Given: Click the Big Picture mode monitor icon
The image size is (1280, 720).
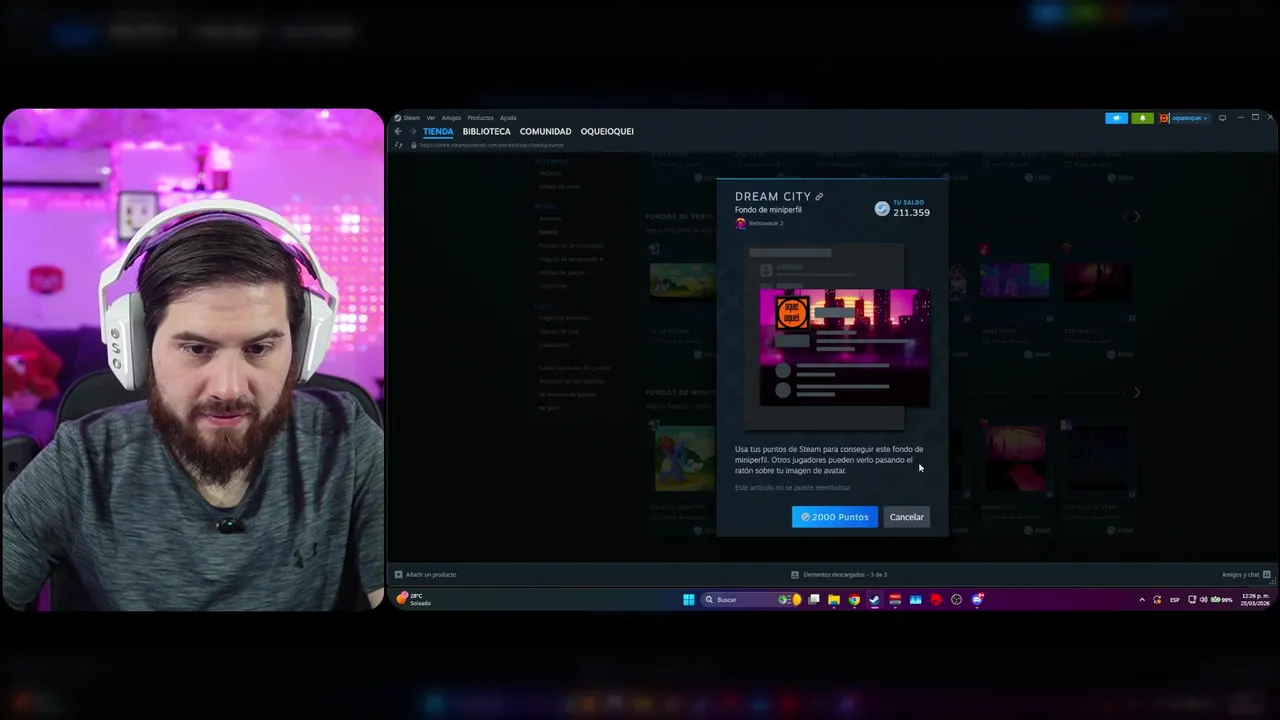Looking at the screenshot, I should coord(1222,118).
